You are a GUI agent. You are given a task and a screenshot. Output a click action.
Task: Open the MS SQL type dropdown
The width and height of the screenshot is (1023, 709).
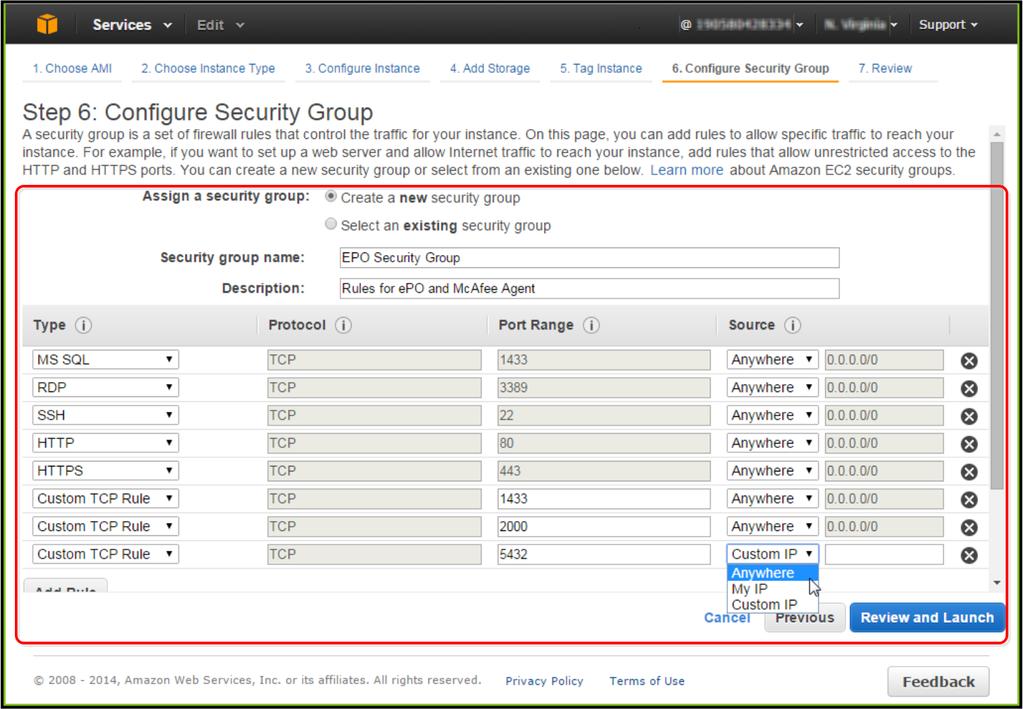click(x=106, y=359)
